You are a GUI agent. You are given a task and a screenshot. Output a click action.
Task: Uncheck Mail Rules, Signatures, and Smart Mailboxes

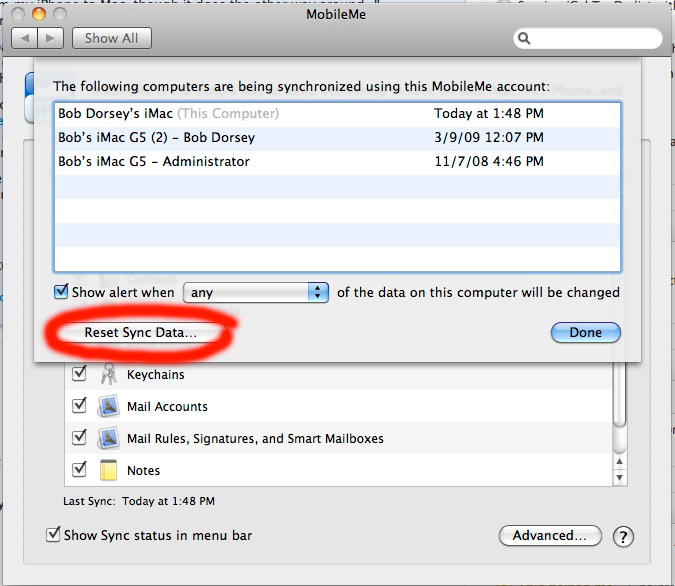pyautogui.click(x=79, y=437)
